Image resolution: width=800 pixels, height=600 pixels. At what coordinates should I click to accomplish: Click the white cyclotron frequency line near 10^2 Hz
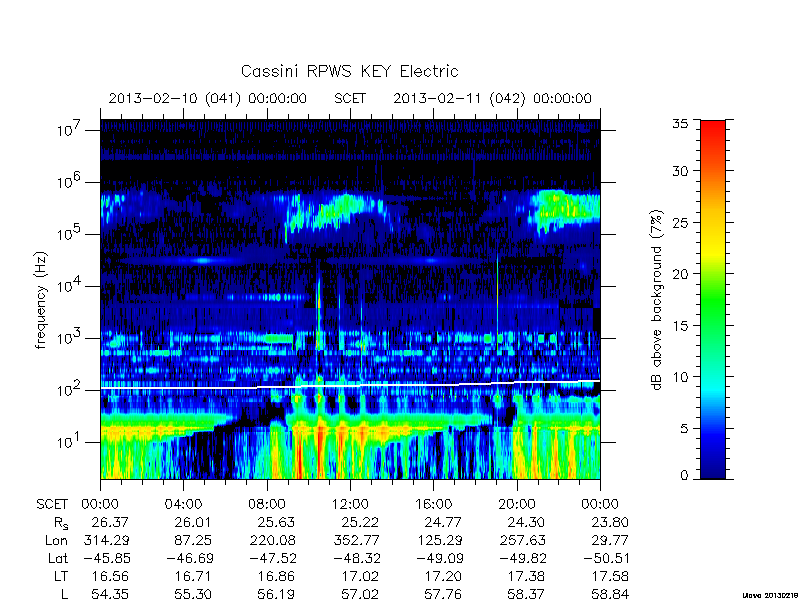point(350,385)
